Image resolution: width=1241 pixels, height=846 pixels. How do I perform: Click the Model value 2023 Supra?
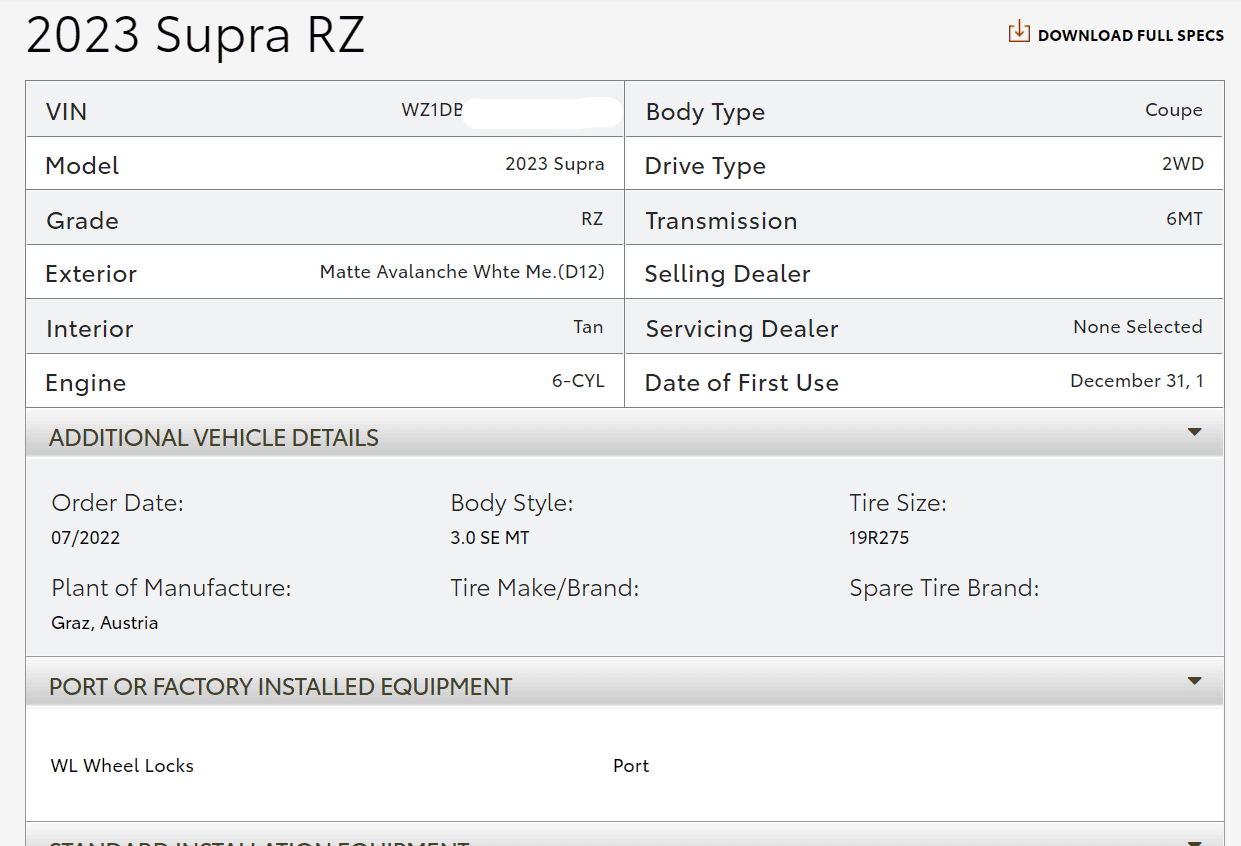pos(555,164)
